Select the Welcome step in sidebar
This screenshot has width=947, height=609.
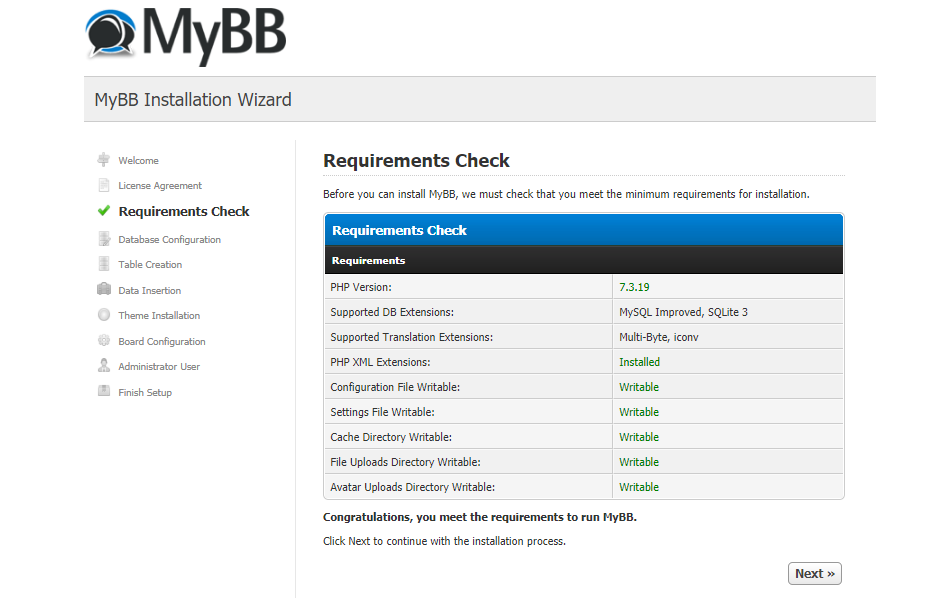coord(138,160)
